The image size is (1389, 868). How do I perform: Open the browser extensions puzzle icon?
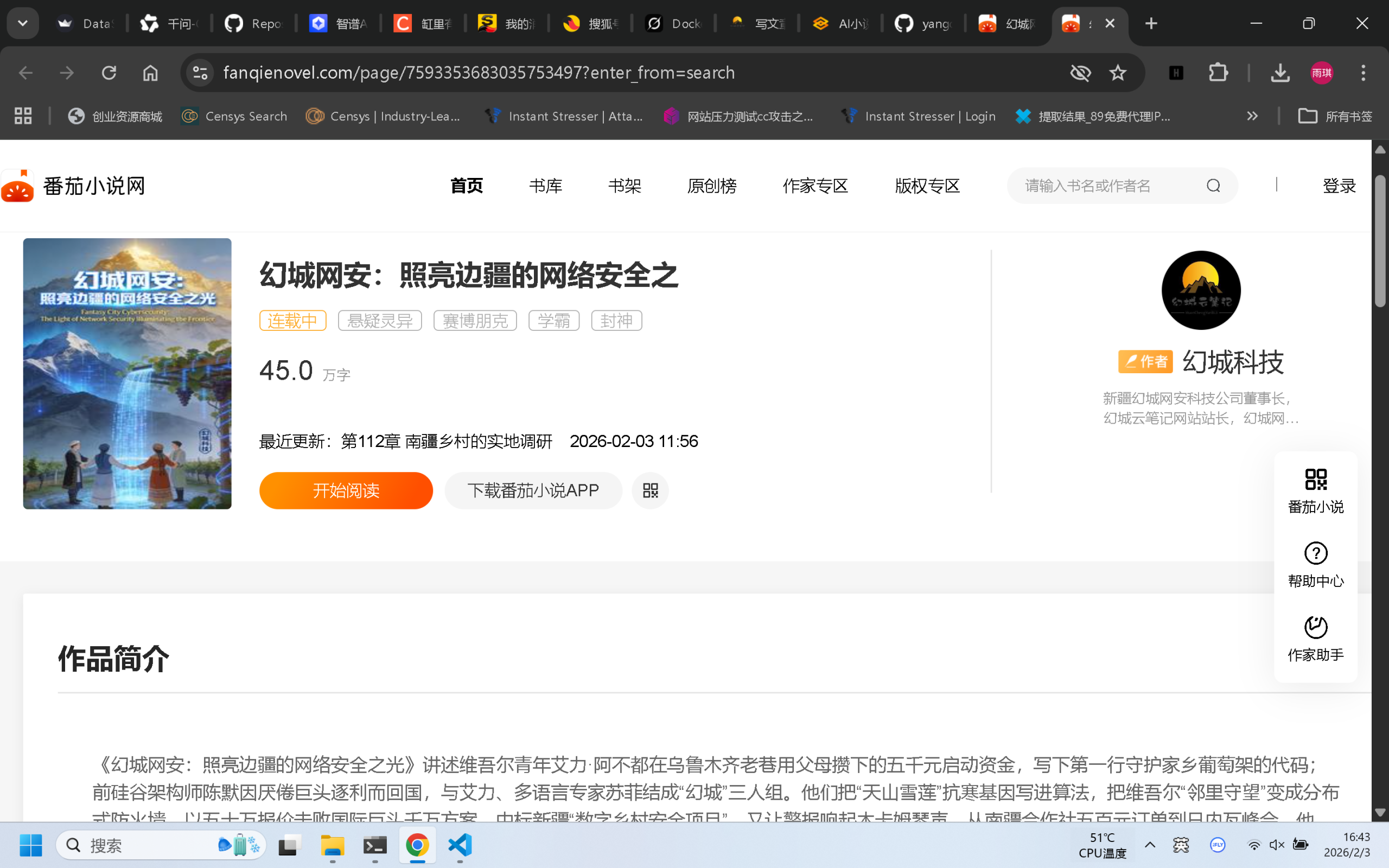point(1218,72)
